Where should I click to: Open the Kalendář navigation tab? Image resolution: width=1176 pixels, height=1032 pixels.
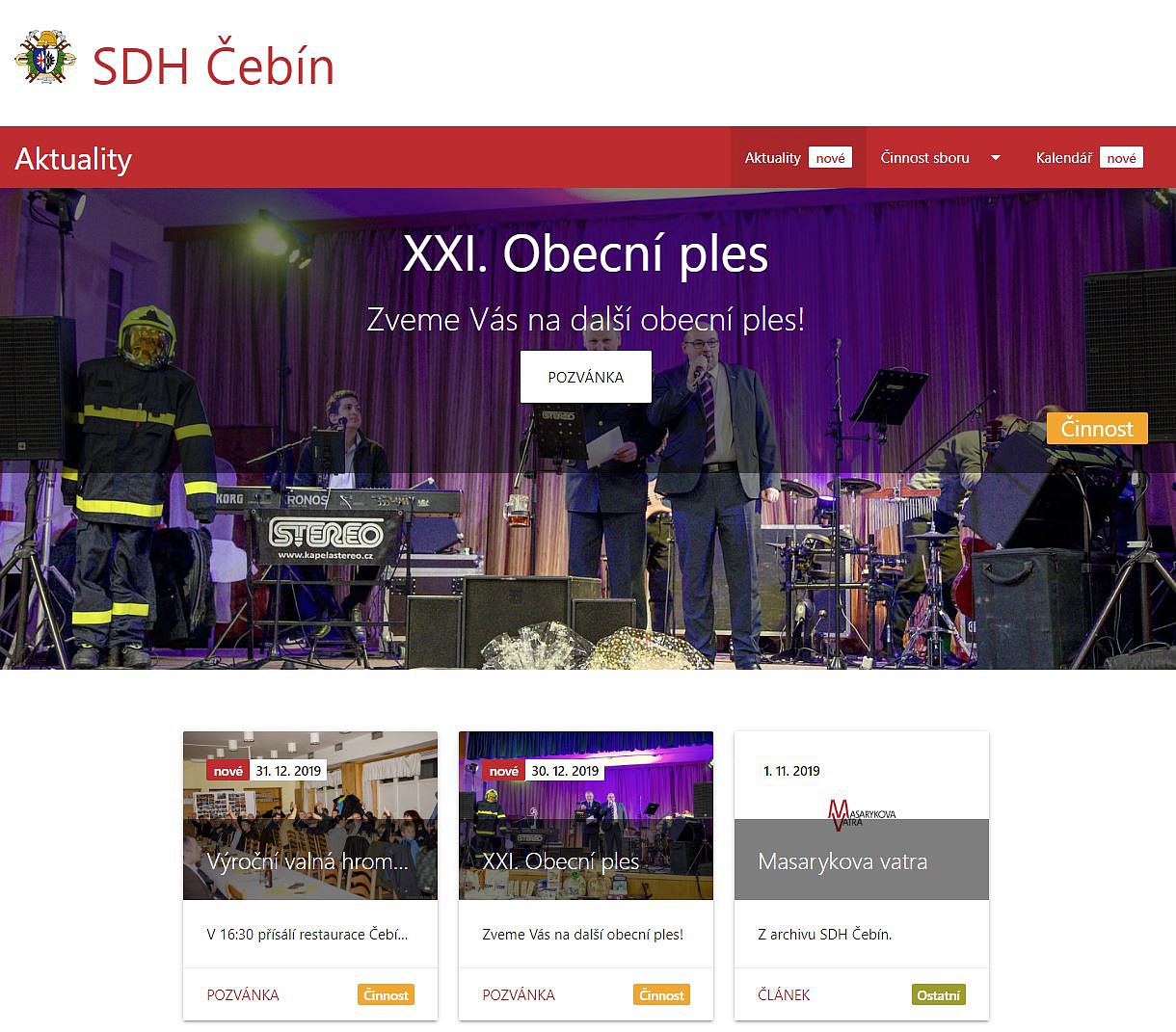(x=1063, y=158)
